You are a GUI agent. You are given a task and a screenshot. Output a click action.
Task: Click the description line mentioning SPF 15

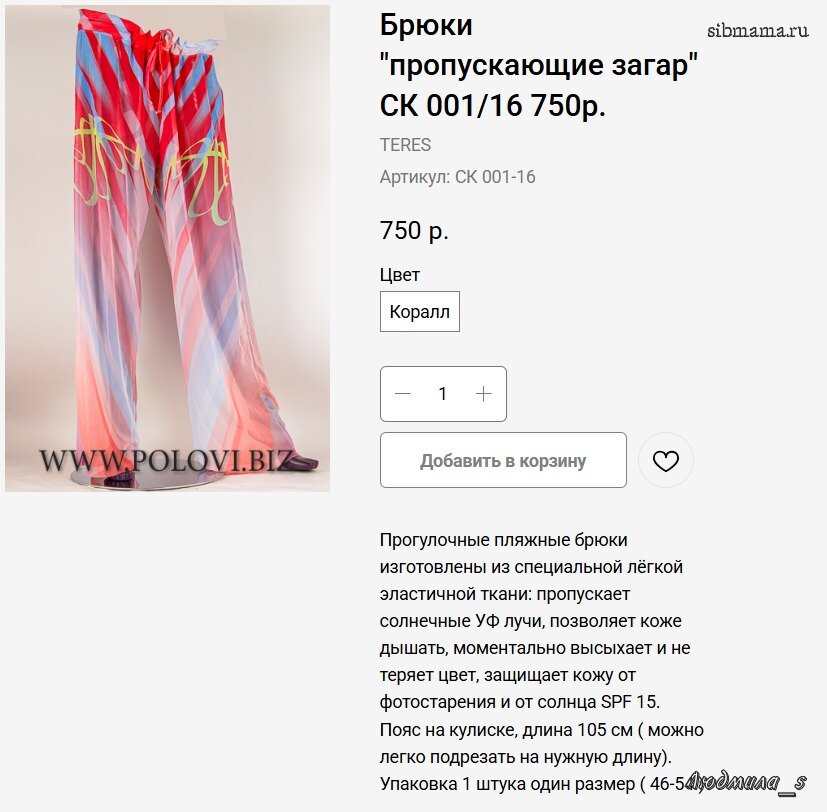(520, 702)
